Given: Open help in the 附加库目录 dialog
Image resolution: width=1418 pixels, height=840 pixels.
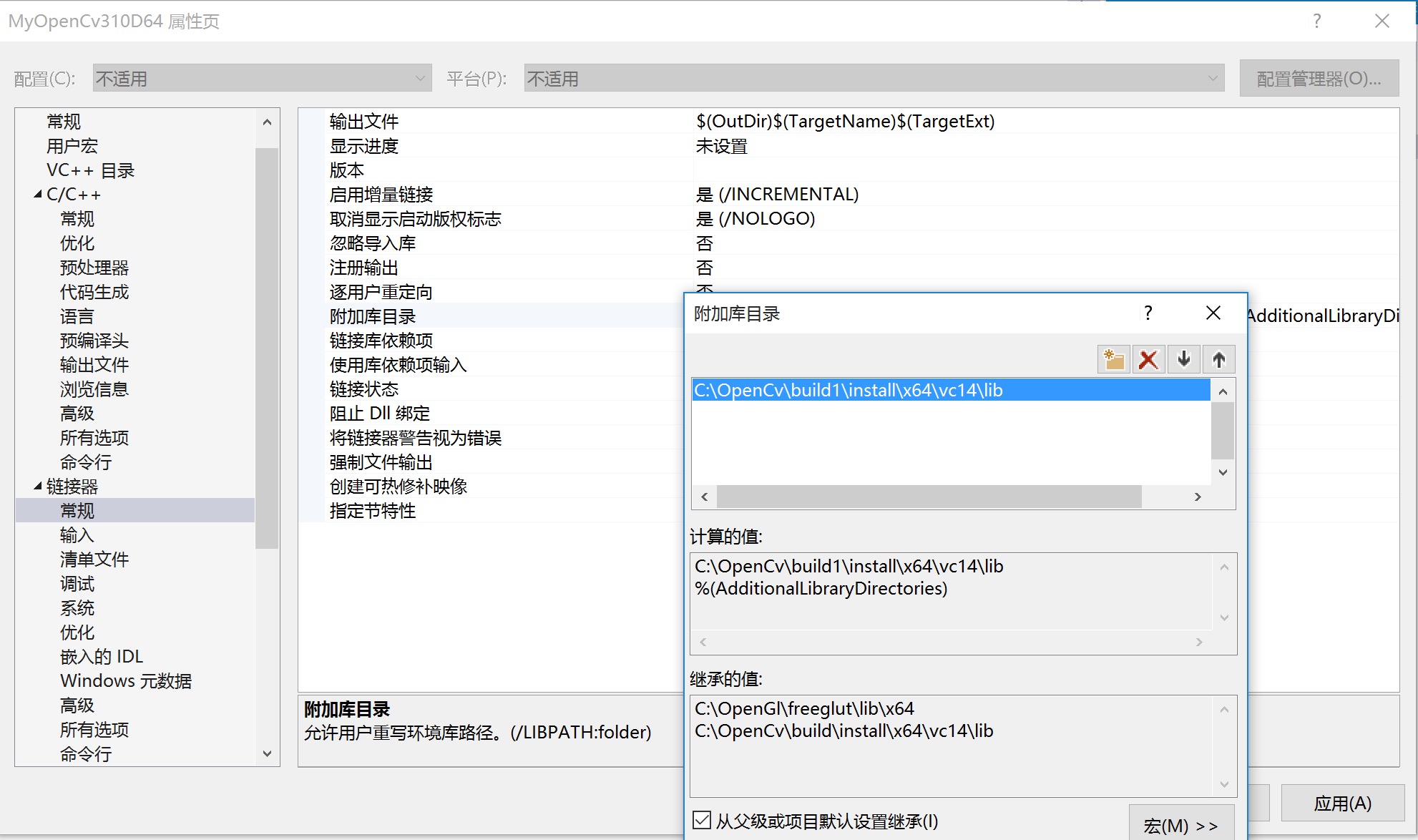Looking at the screenshot, I should coord(1148,313).
